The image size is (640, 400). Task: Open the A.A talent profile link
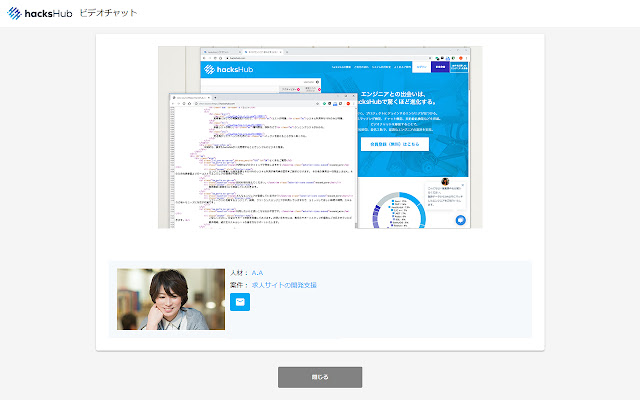pyautogui.click(x=257, y=273)
